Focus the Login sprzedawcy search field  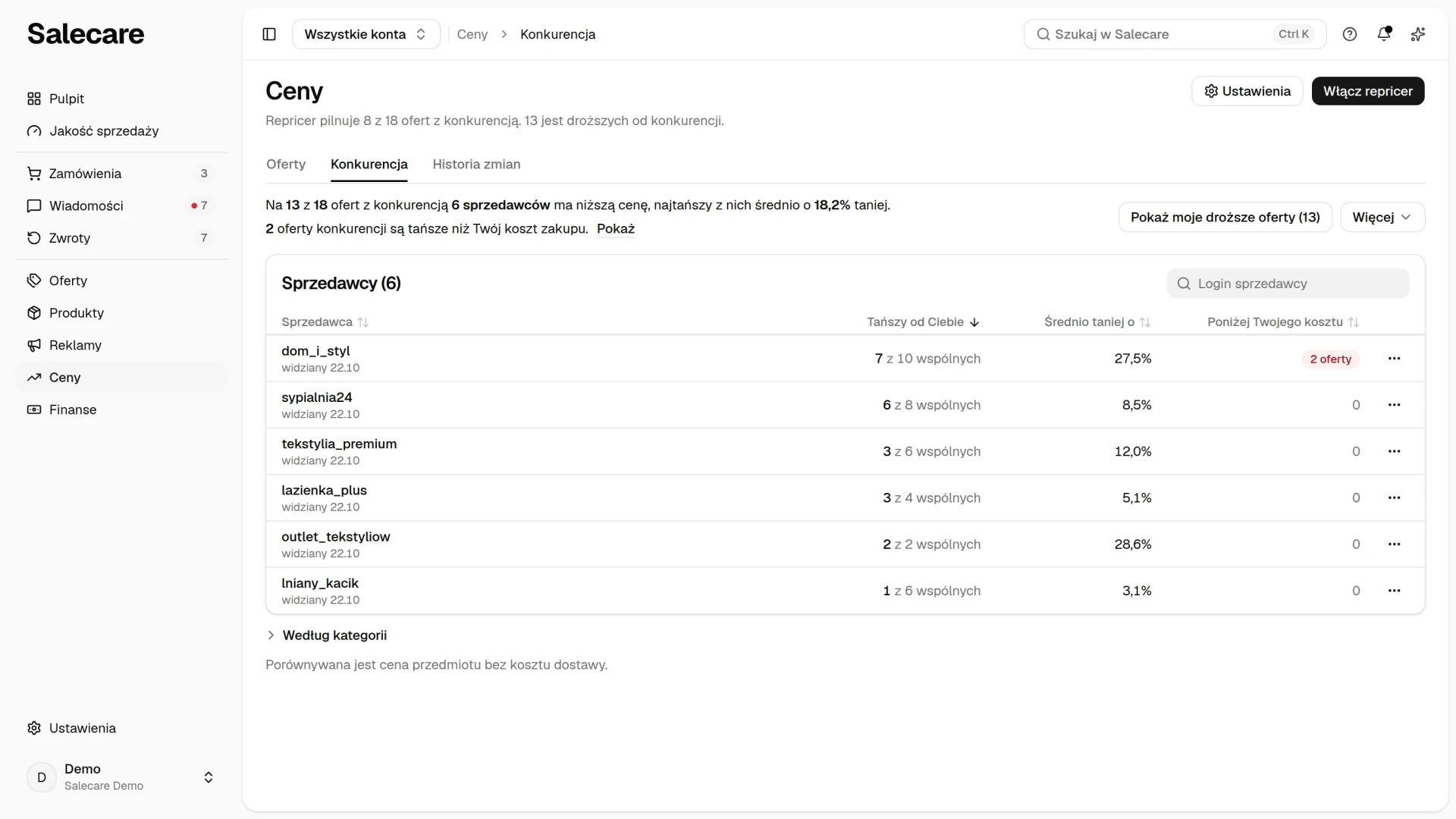click(1288, 284)
